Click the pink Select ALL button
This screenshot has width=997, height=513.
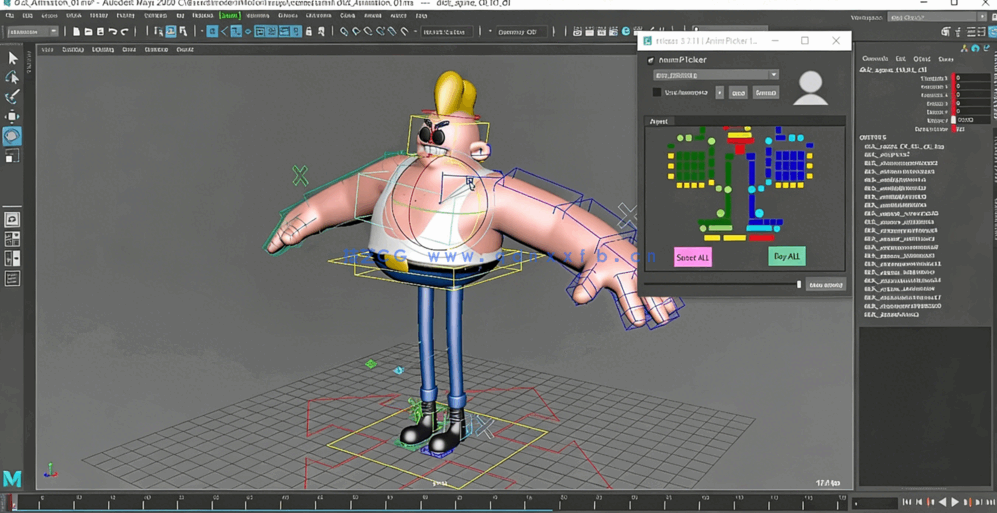coord(692,257)
